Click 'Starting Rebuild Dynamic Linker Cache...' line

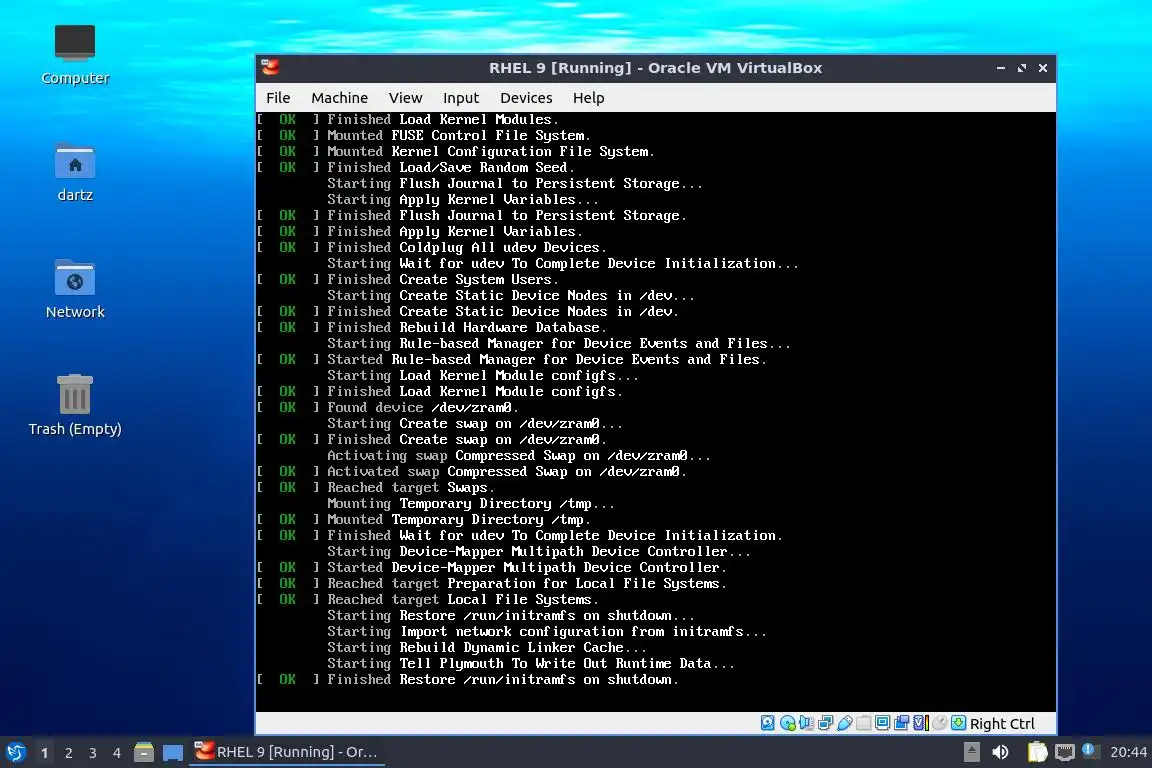click(487, 647)
